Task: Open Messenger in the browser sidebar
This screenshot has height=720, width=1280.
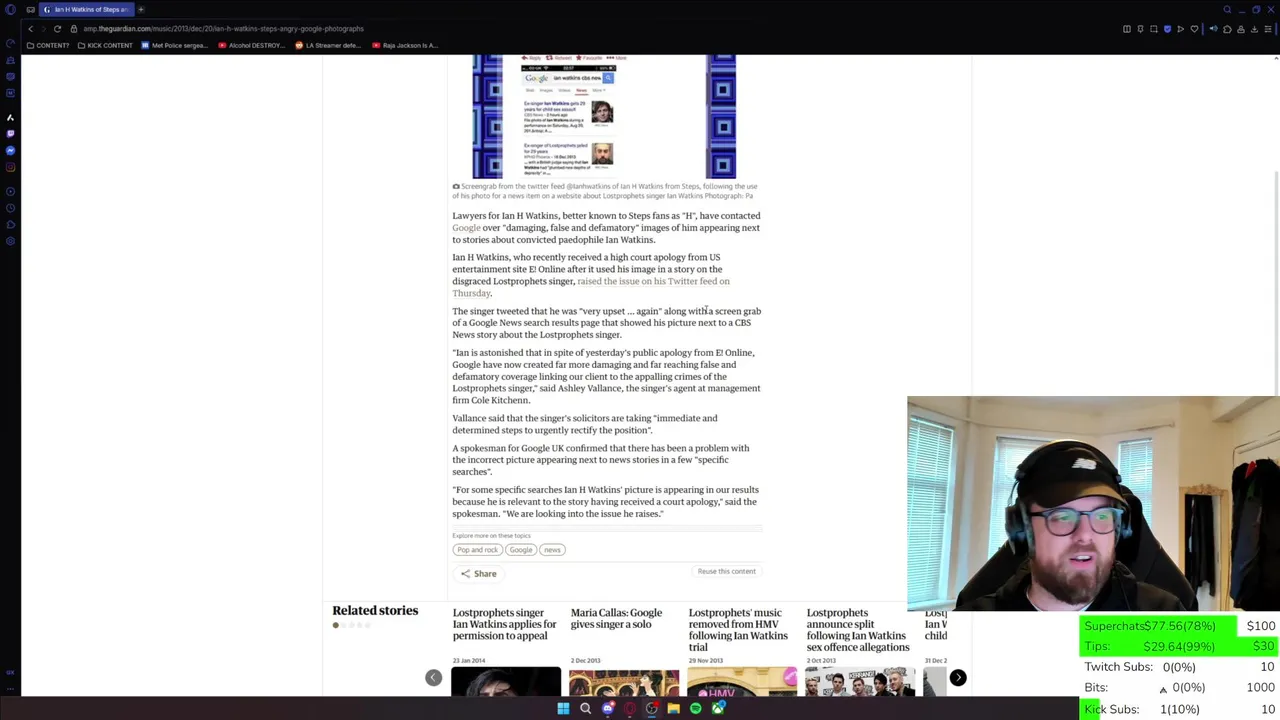Action: (10, 151)
